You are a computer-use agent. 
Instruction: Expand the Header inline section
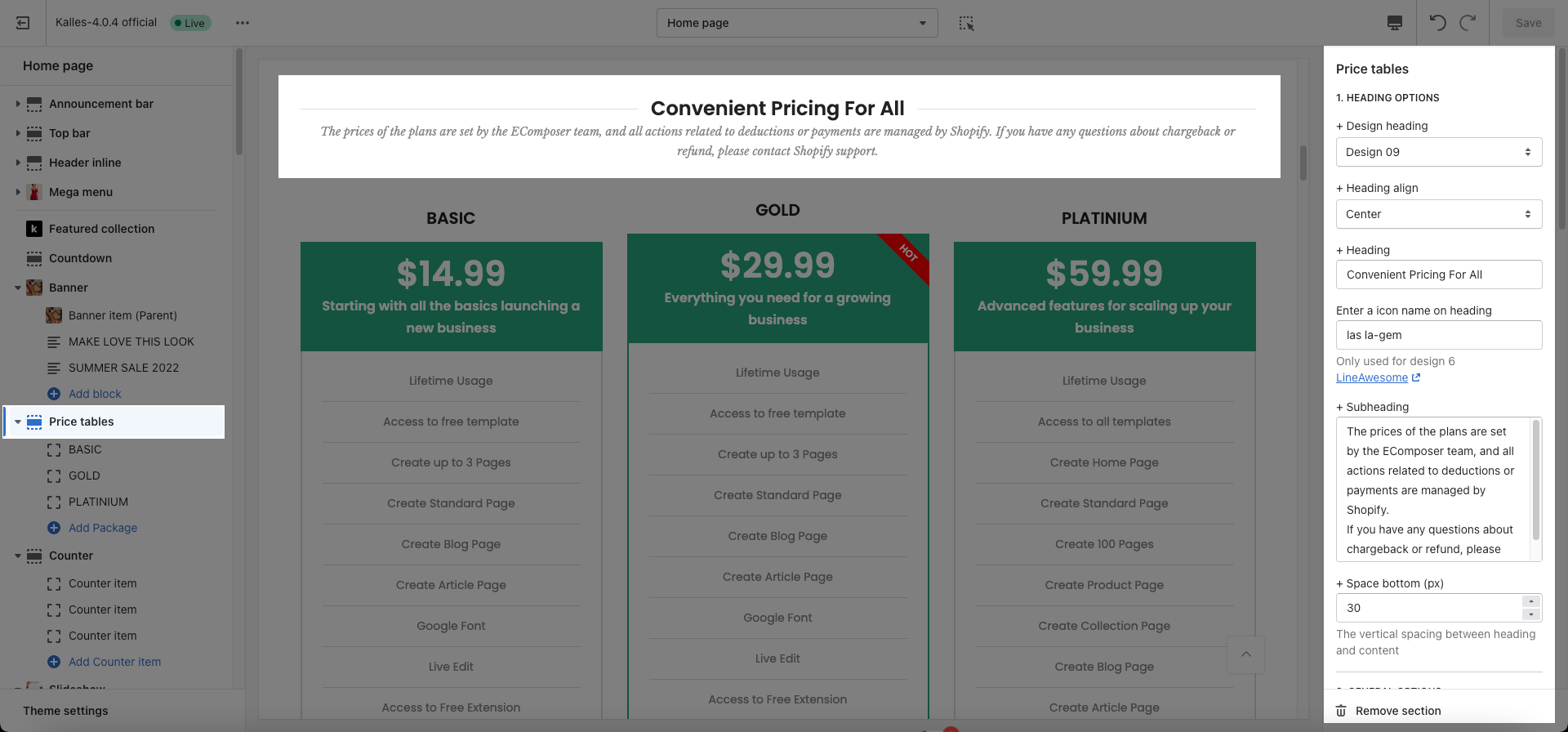pyautogui.click(x=18, y=163)
